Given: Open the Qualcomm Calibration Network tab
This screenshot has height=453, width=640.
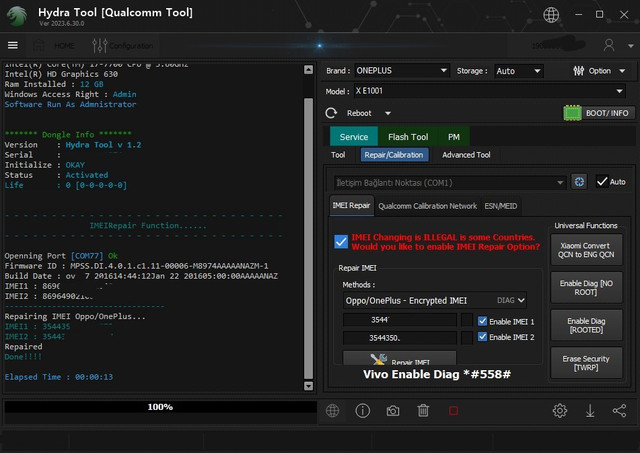Looking at the screenshot, I should point(427,206).
